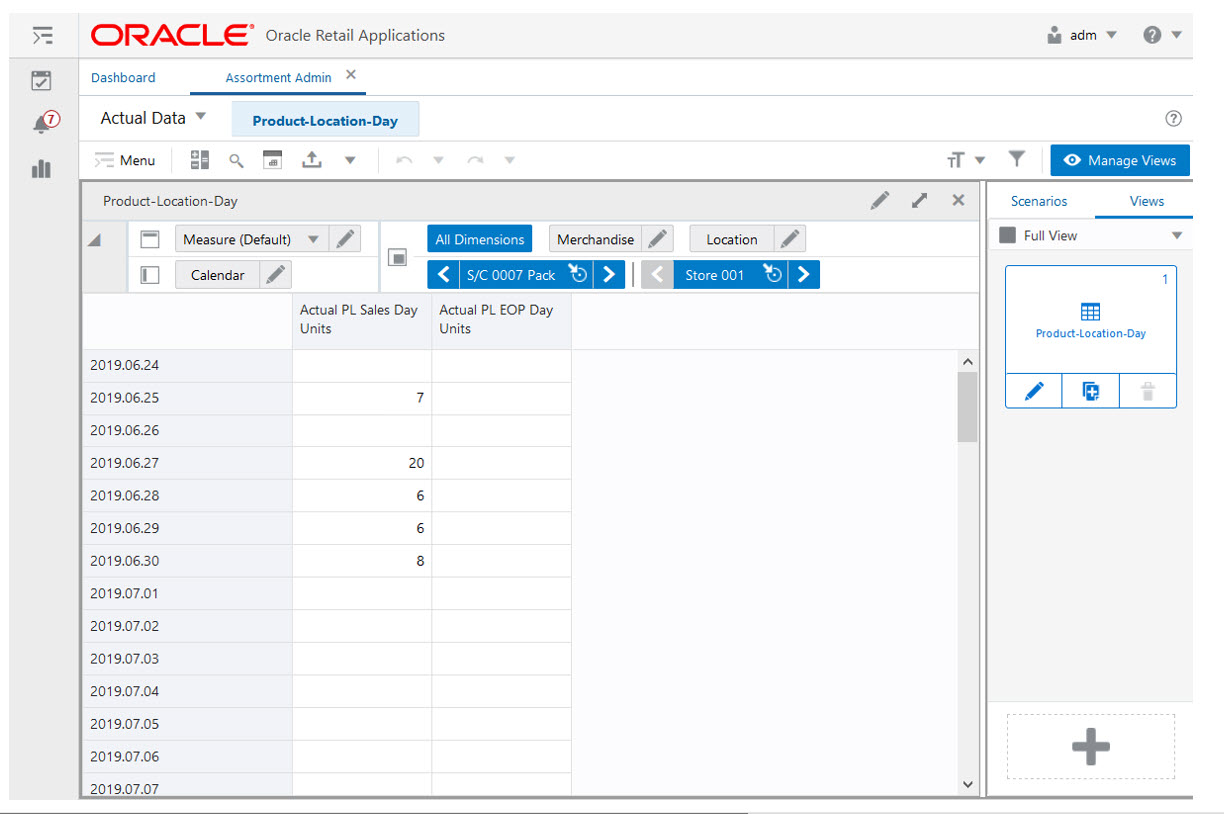Screen dimensions: 1224x814
Task: Go to previous item before S/C 0007 Pack
Action: point(443,275)
